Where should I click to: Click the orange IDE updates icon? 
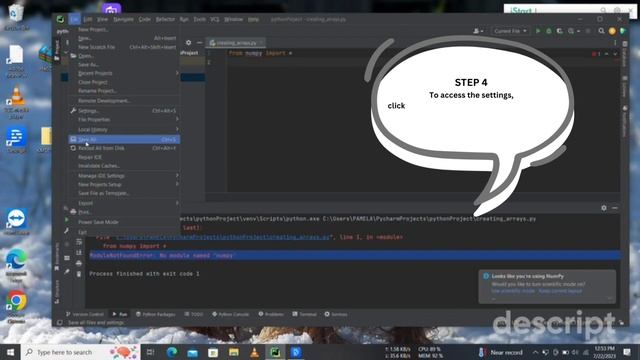pos(612,31)
